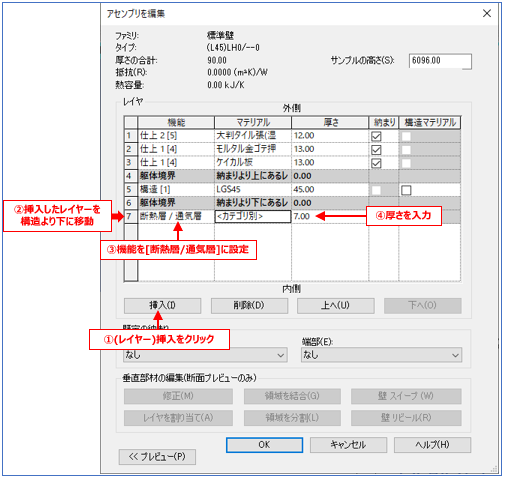Click the 7.00 thickness cell
Viewport: 505px width, 479px height.
(x=330, y=216)
